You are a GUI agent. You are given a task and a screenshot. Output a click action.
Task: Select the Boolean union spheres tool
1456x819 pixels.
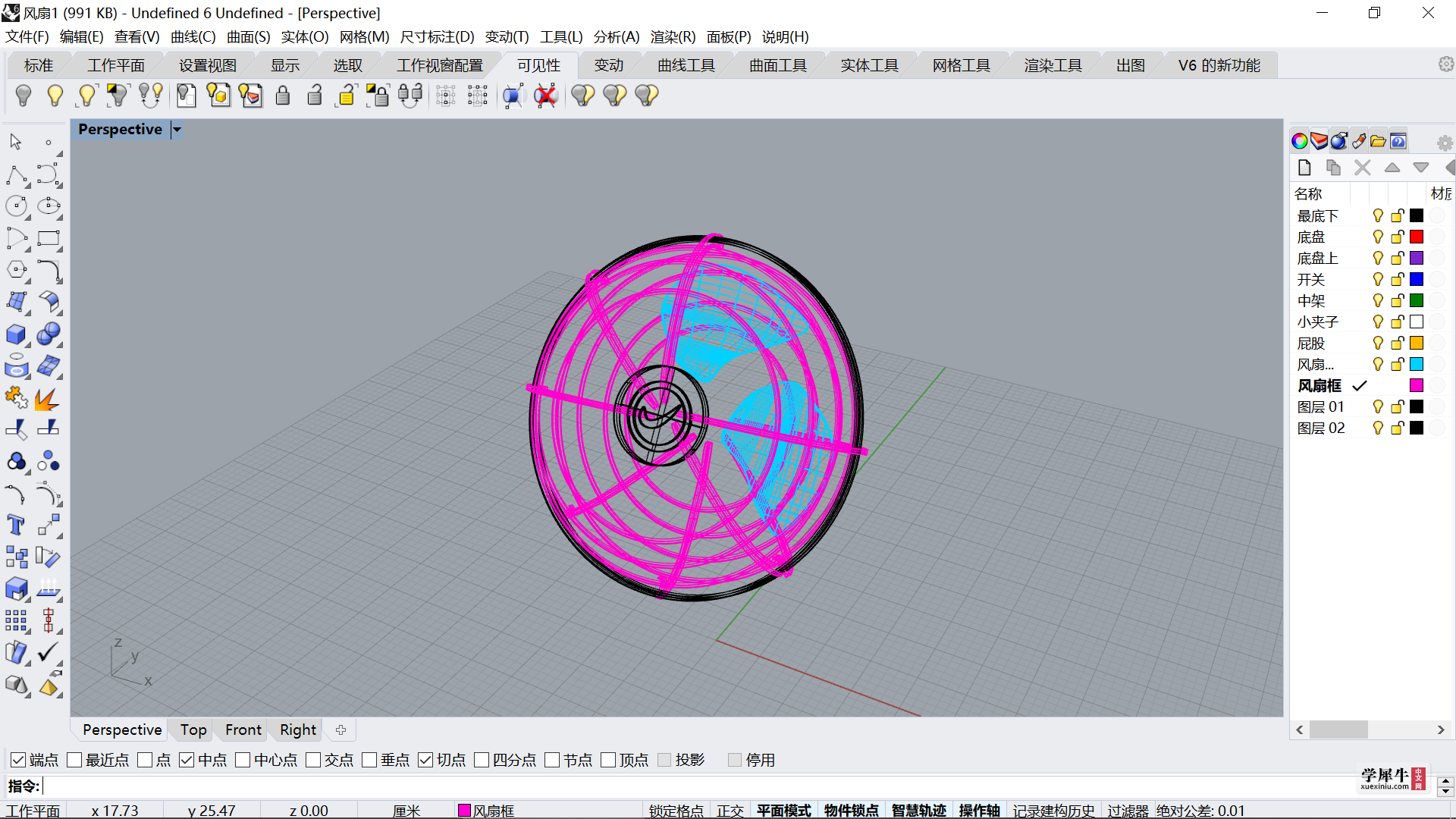49,334
